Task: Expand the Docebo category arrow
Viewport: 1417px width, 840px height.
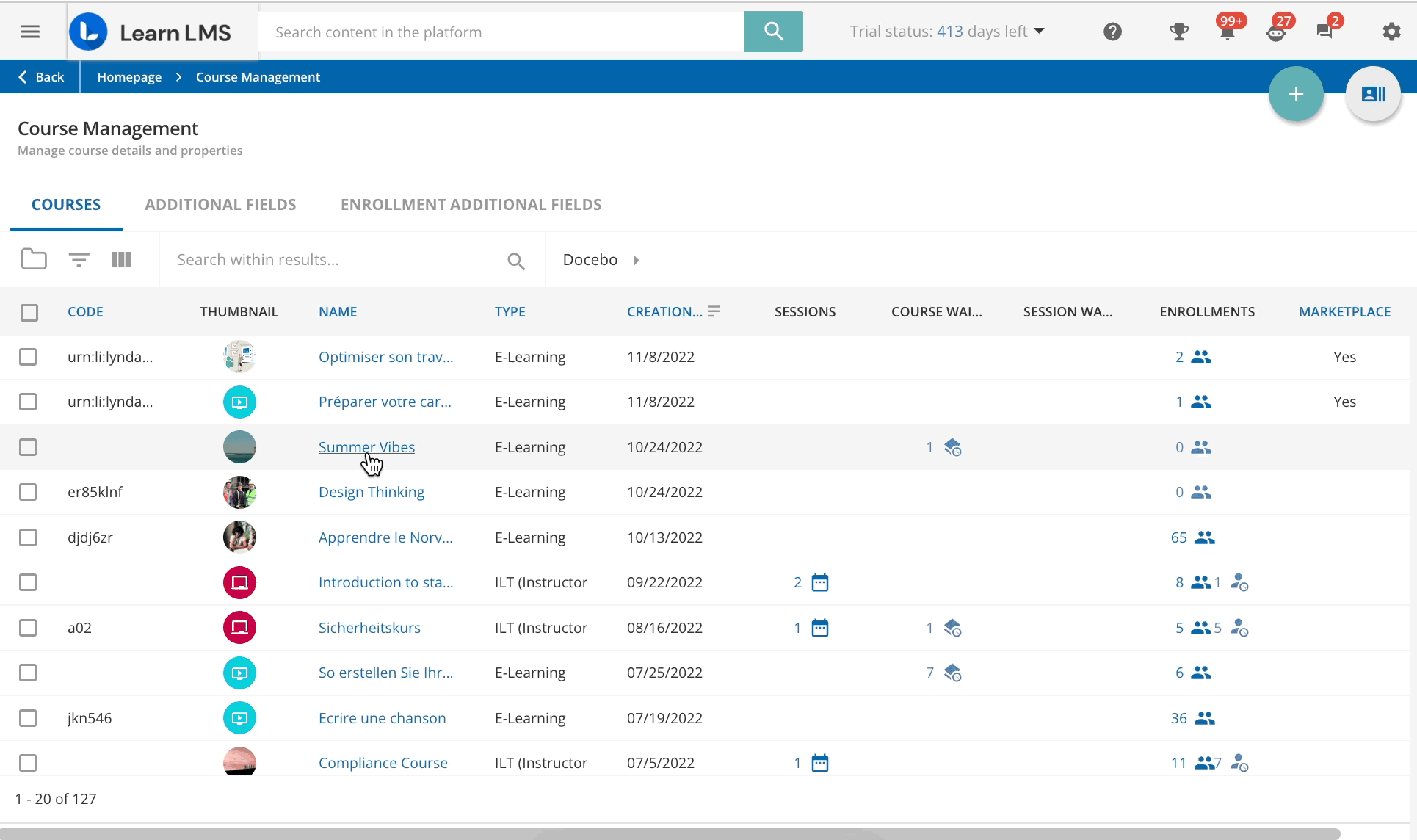Action: pyautogui.click(x=637, y=260)
